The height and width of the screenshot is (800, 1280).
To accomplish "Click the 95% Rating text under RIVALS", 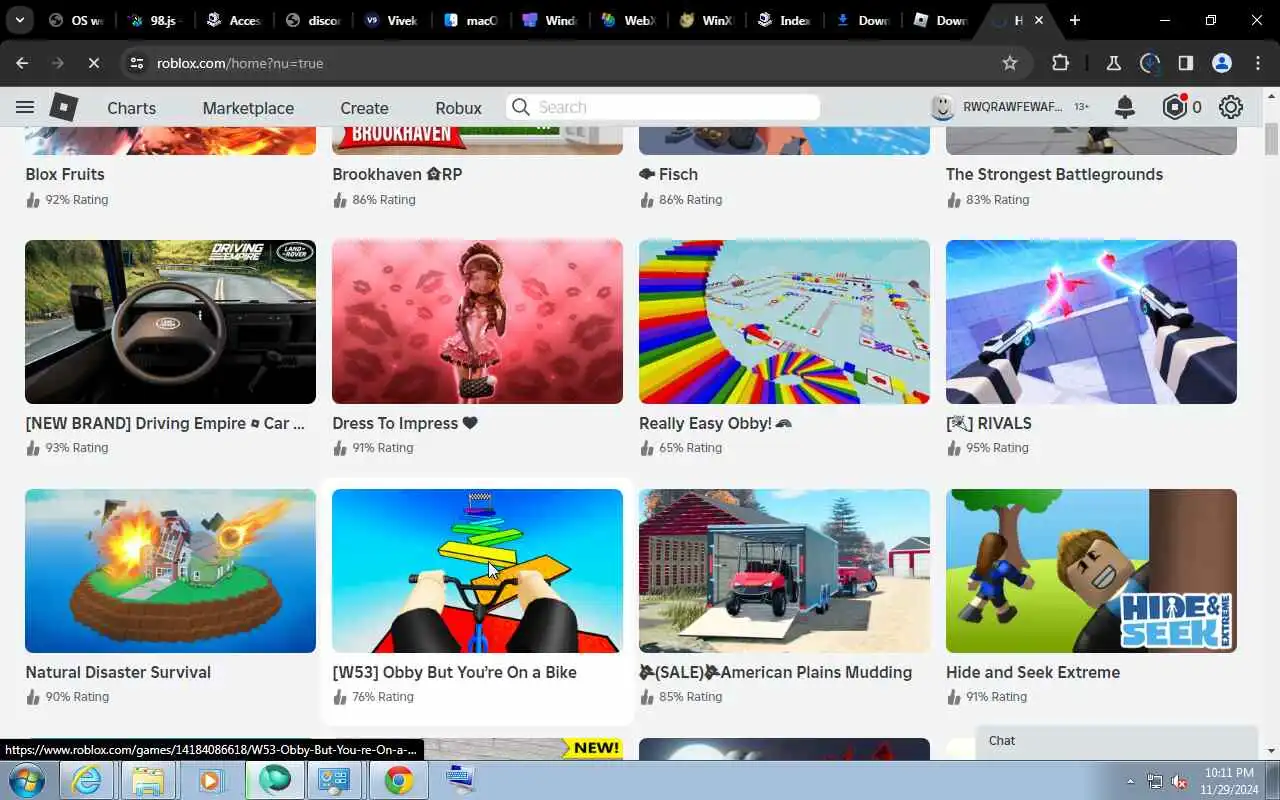I will tap(997, 448).
